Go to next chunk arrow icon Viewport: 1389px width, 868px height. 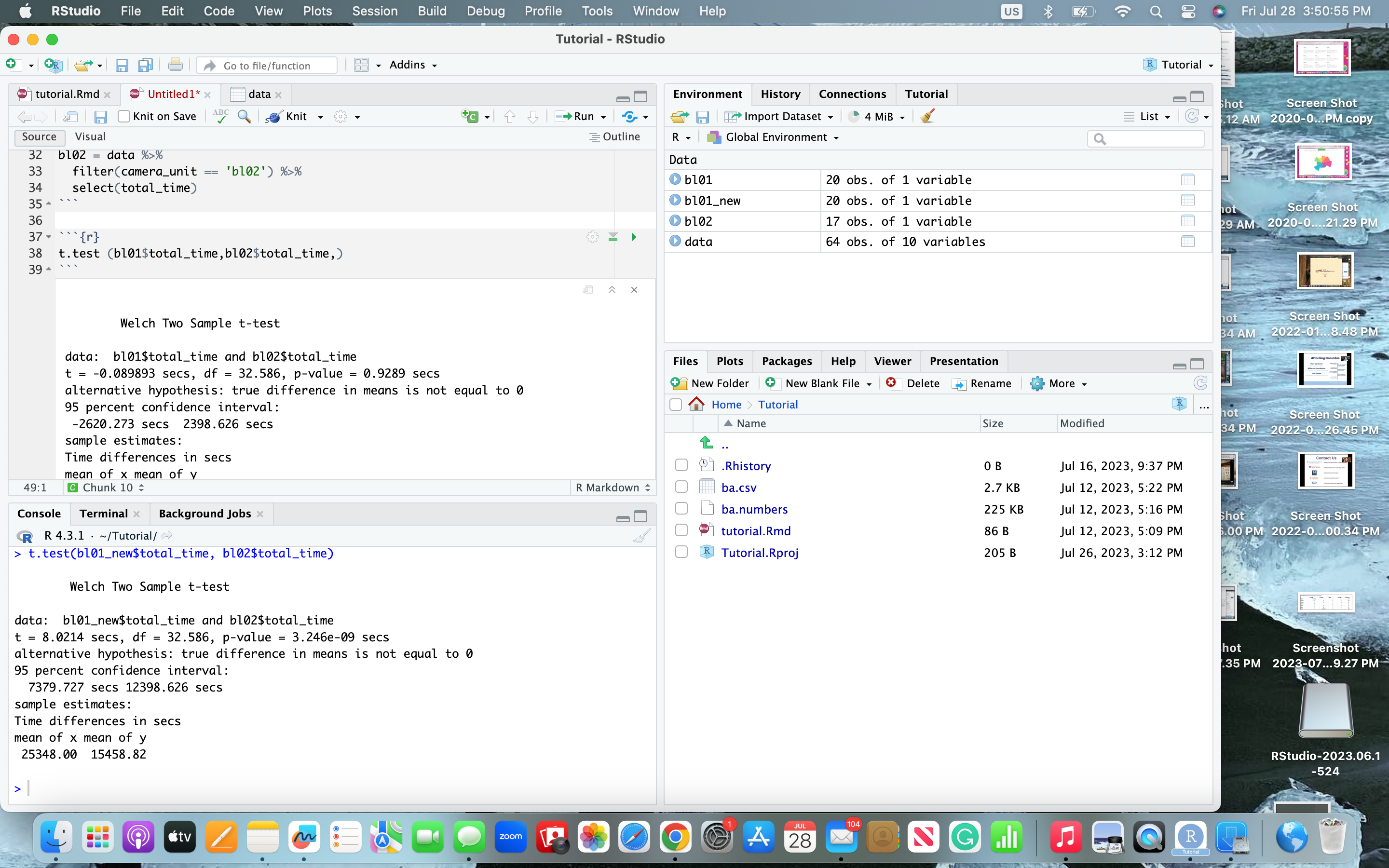(x=532, y=117)
